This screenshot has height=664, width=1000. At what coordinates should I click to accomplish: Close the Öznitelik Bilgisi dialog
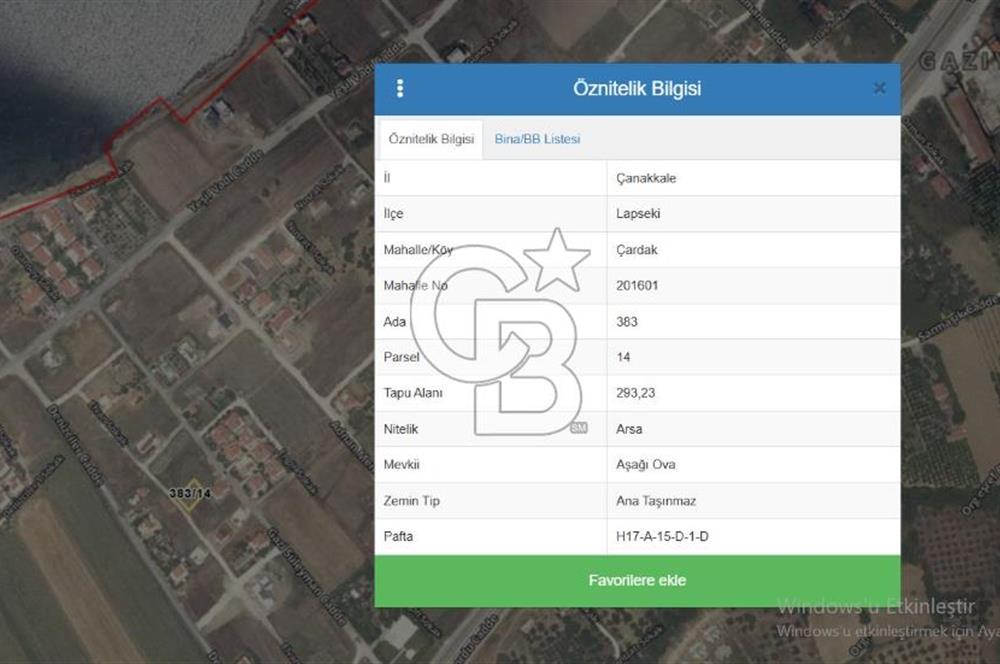click(879, 88)
